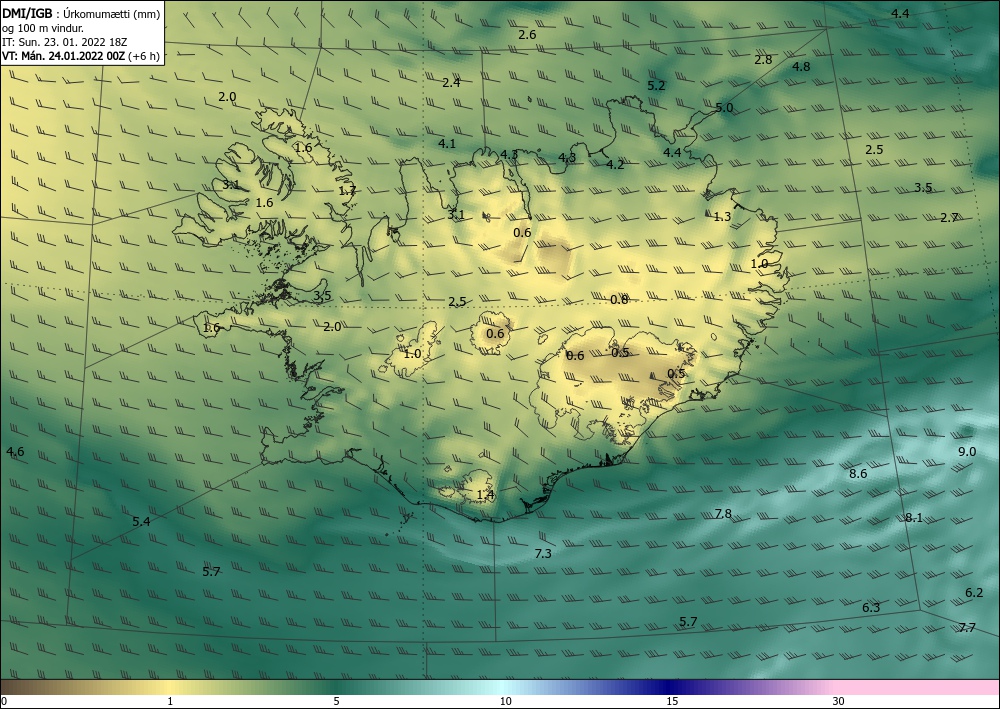The height and width of the screenshot is (709, 1000).
Task: Click the 1.4 value on Mýrdalsjökull glacier
Action: pos(485,495)
